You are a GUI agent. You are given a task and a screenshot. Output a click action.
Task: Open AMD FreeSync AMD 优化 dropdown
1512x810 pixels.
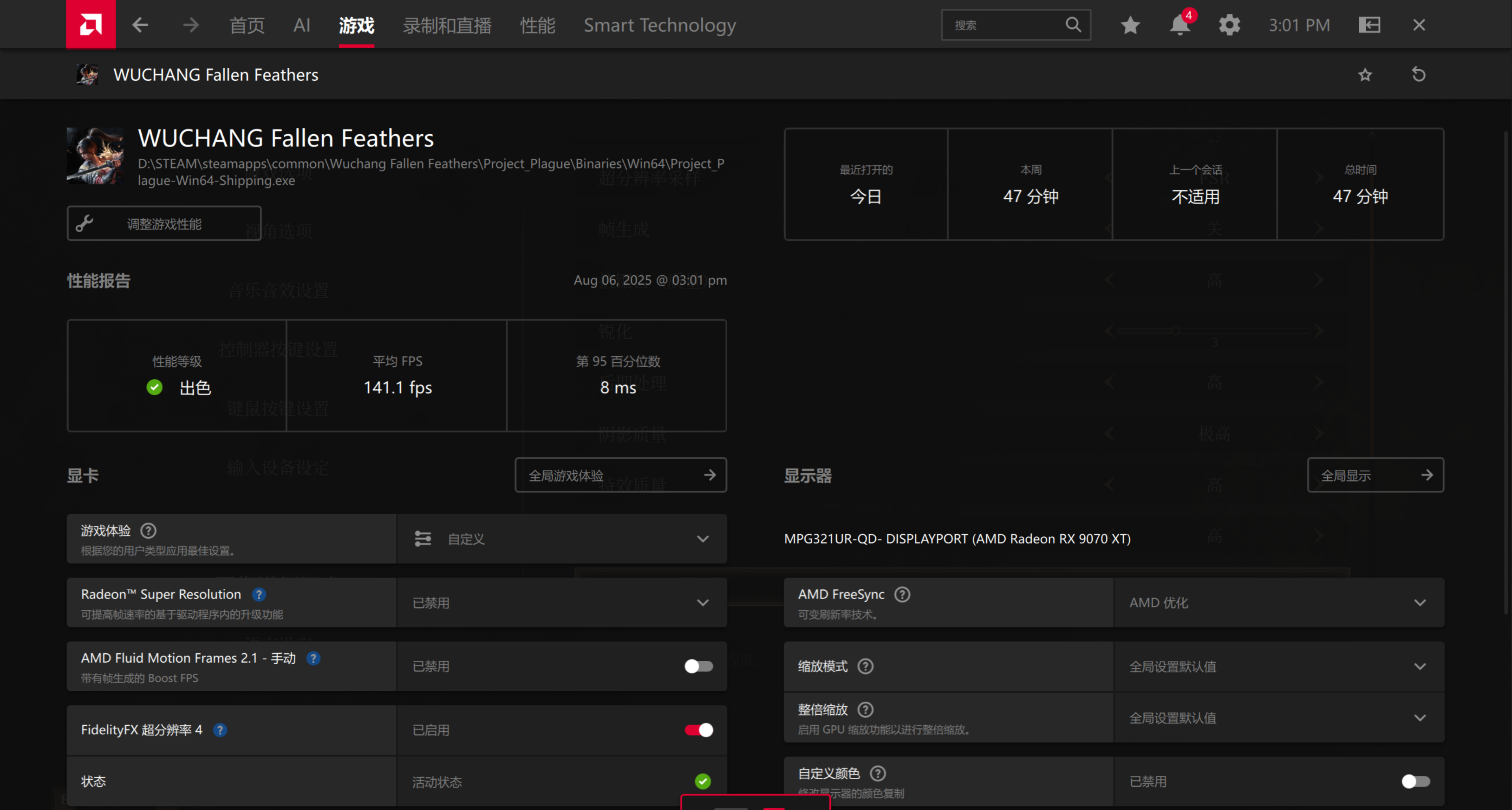1279,603
